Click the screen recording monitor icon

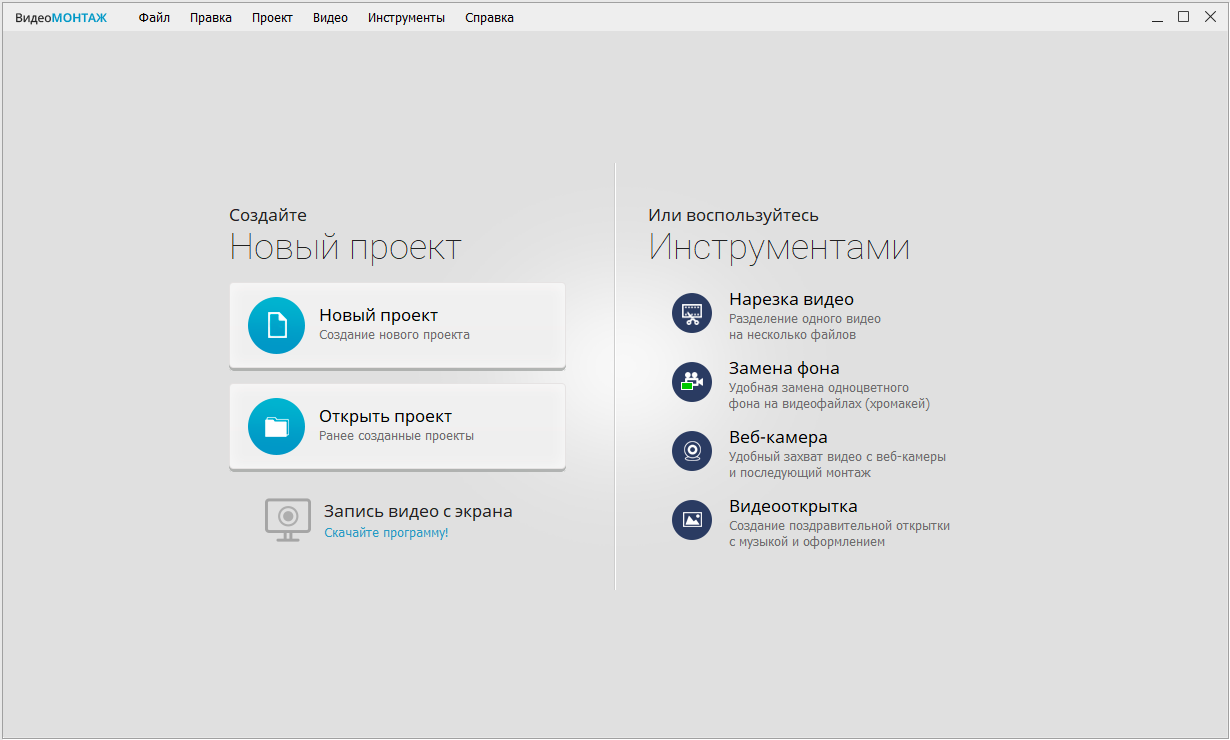point(287,519)
